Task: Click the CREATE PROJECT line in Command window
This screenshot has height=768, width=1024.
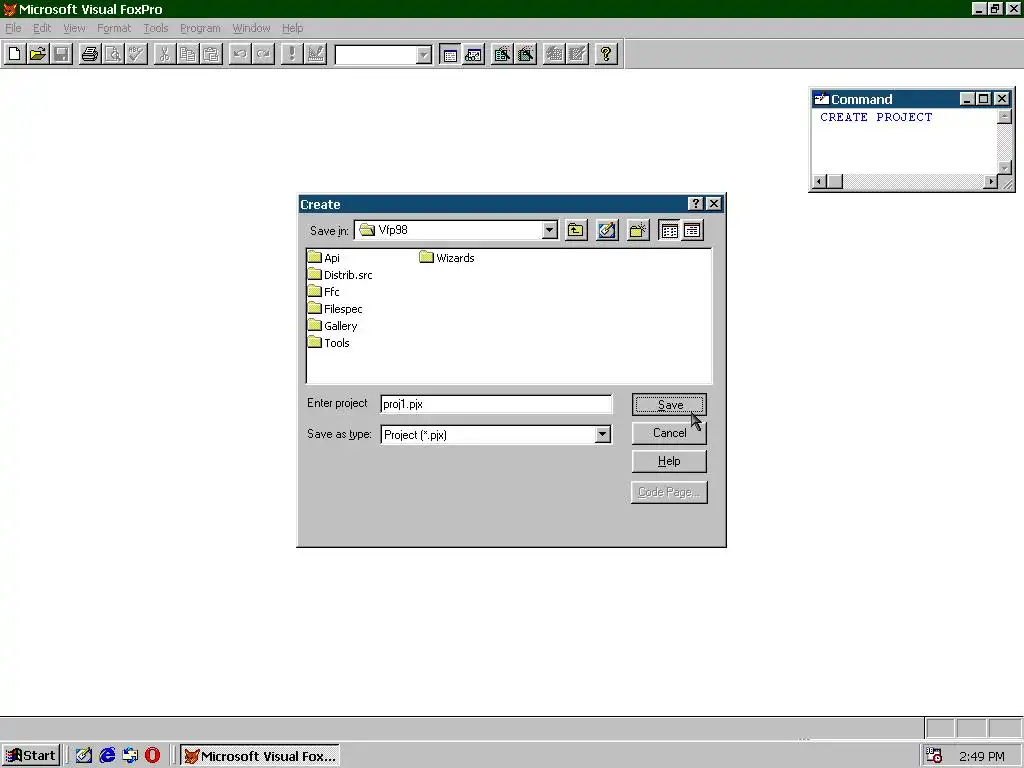Action: pos(876,118)
